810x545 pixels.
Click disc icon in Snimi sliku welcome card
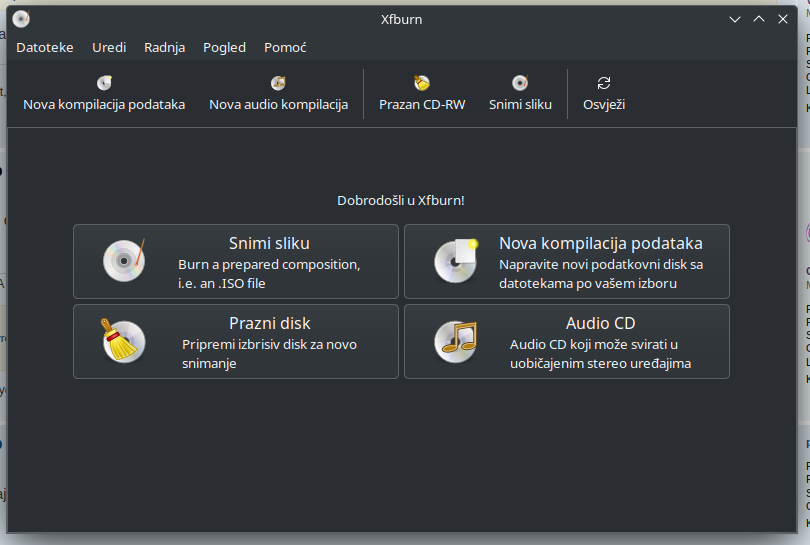124,260
